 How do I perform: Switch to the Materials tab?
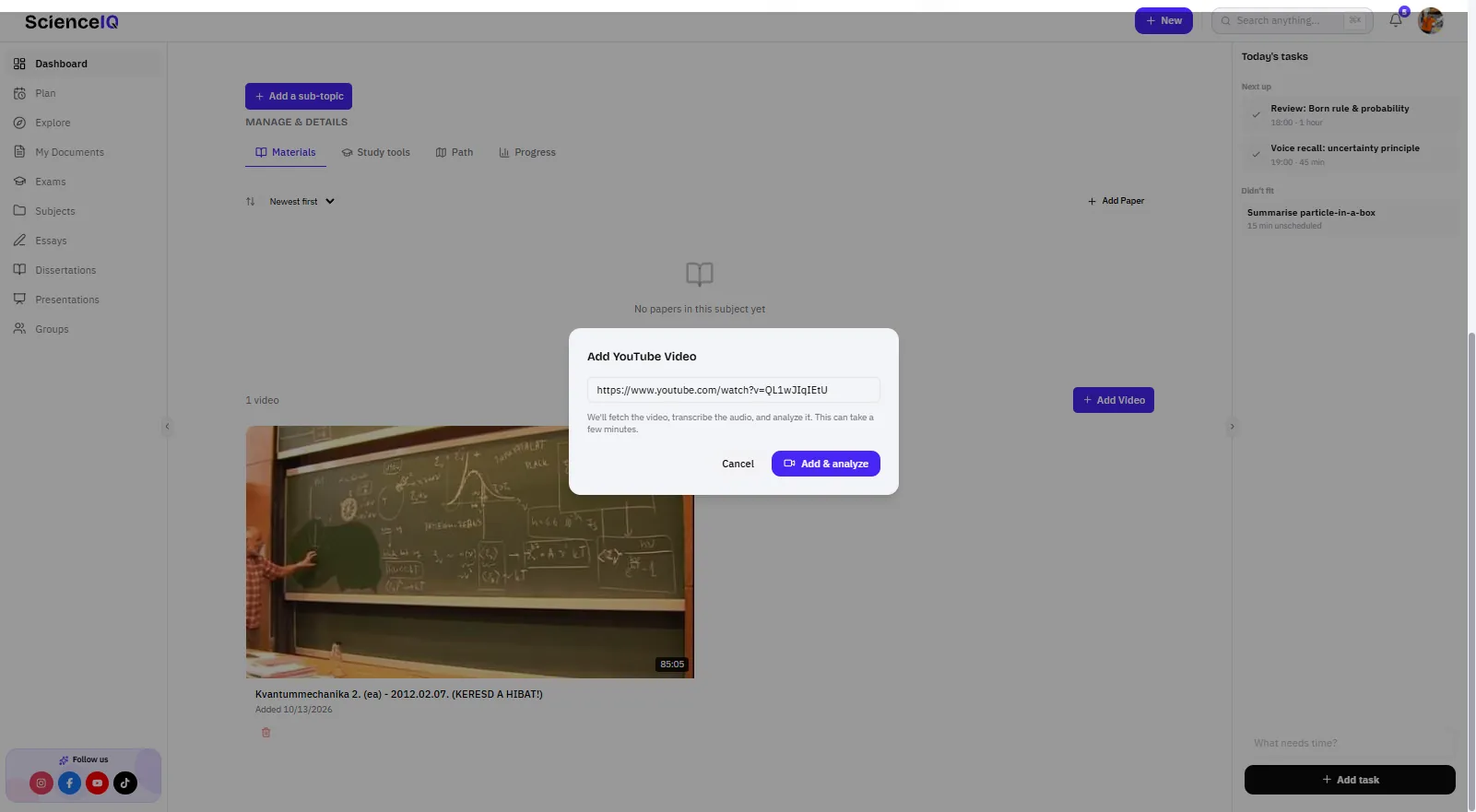286,152
